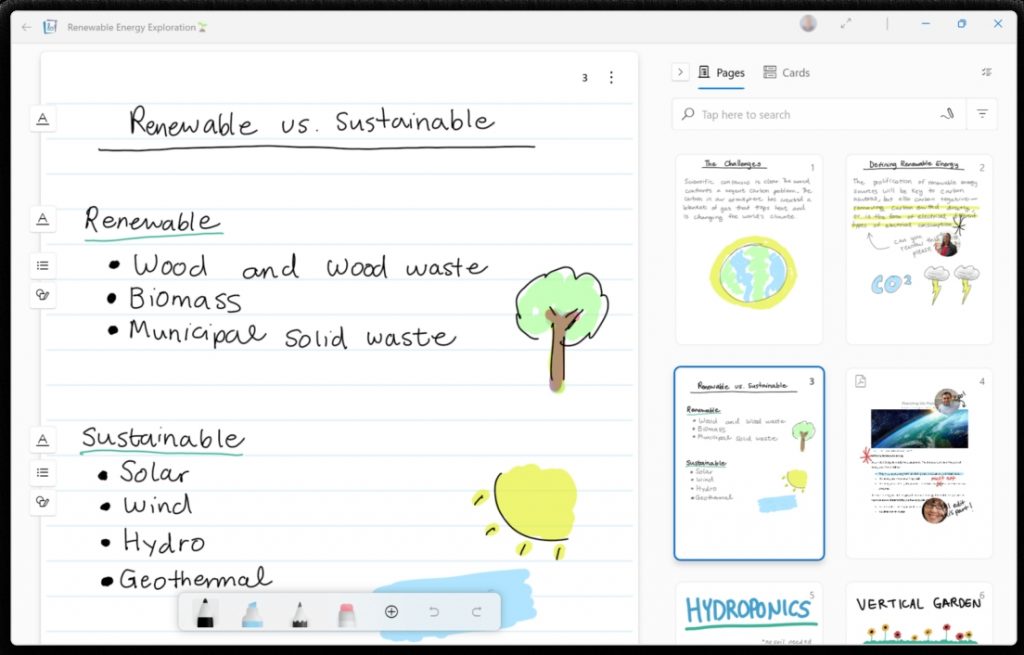Open the Hydroponics page thumbnail

748,612
